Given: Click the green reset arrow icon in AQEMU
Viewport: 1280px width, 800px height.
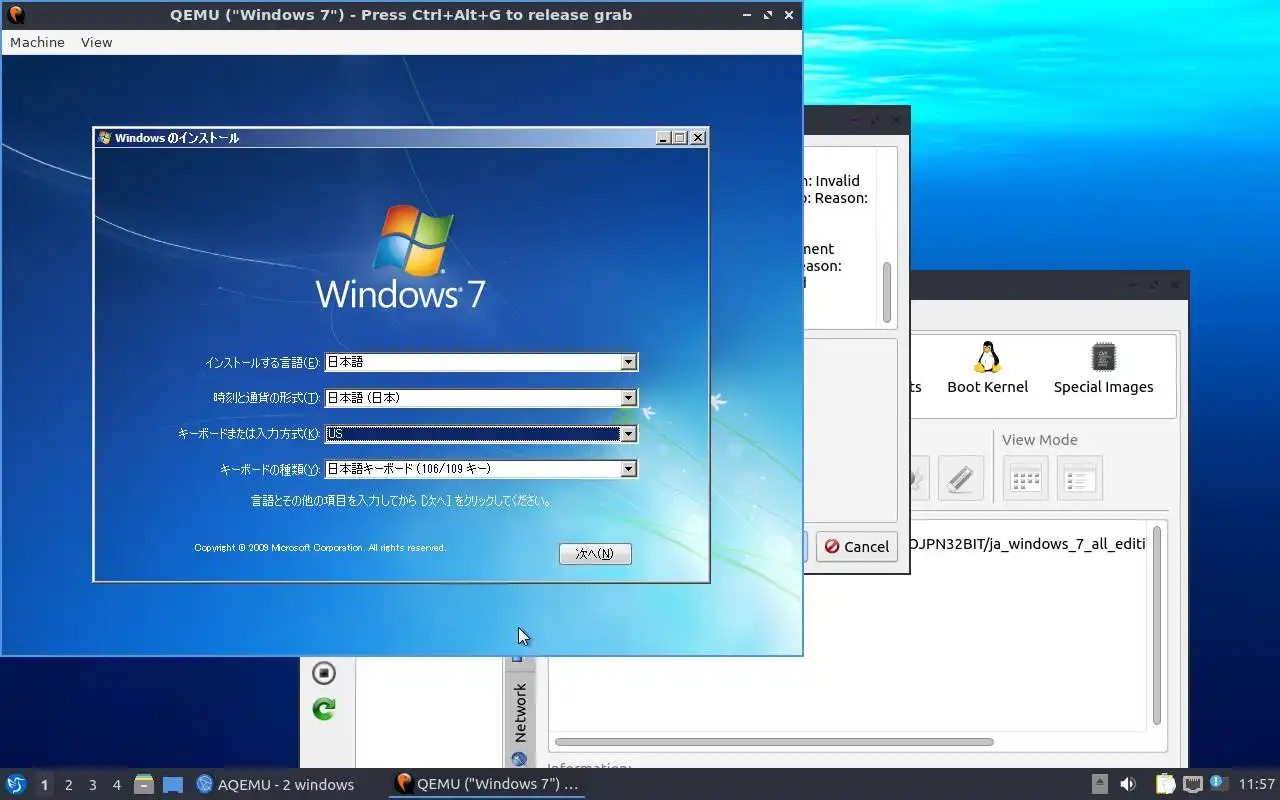Looking at the screenshot, I should (x=323, y=709).
